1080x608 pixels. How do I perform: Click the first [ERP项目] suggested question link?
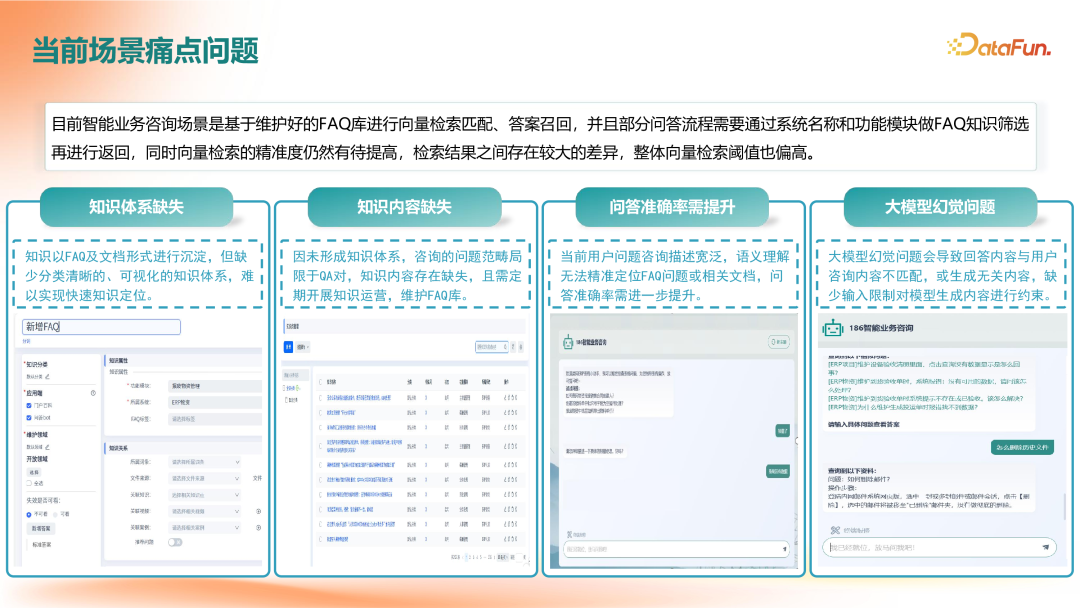tap(923, 368)
